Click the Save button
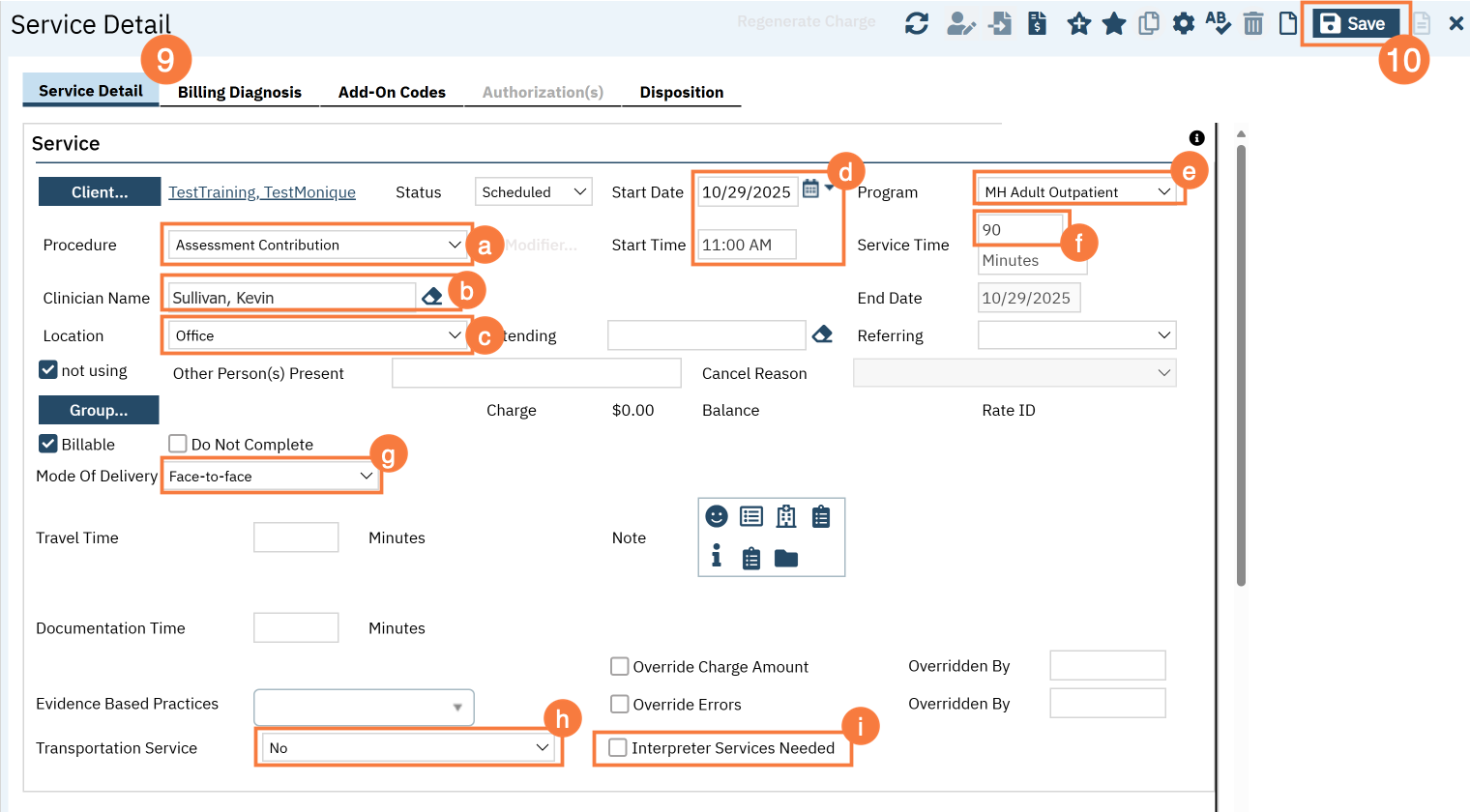This screenshot has width=1470, height=812. tap(1354, 23)
